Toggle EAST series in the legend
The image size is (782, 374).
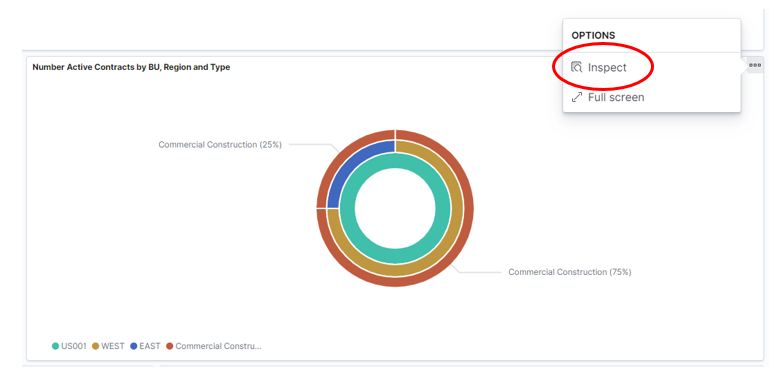(x=145, y=346)
